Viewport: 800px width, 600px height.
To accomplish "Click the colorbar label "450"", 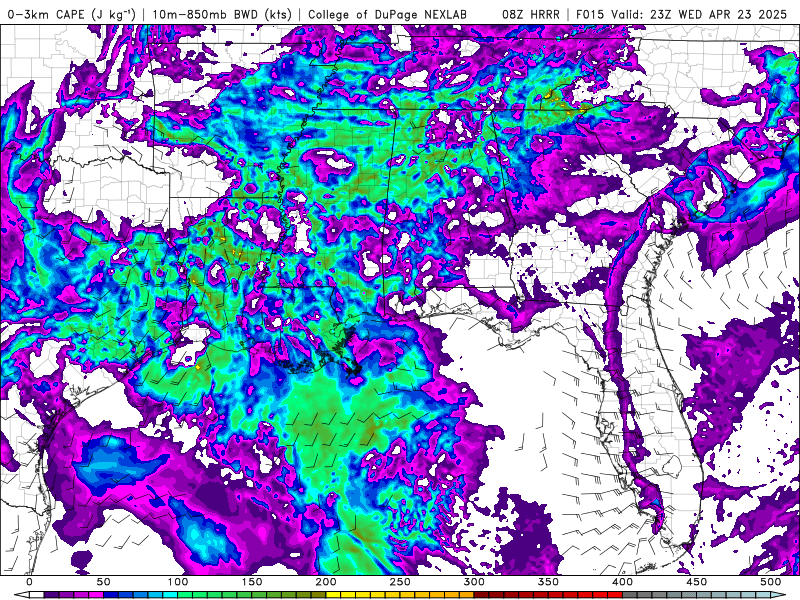I will 696,582.
